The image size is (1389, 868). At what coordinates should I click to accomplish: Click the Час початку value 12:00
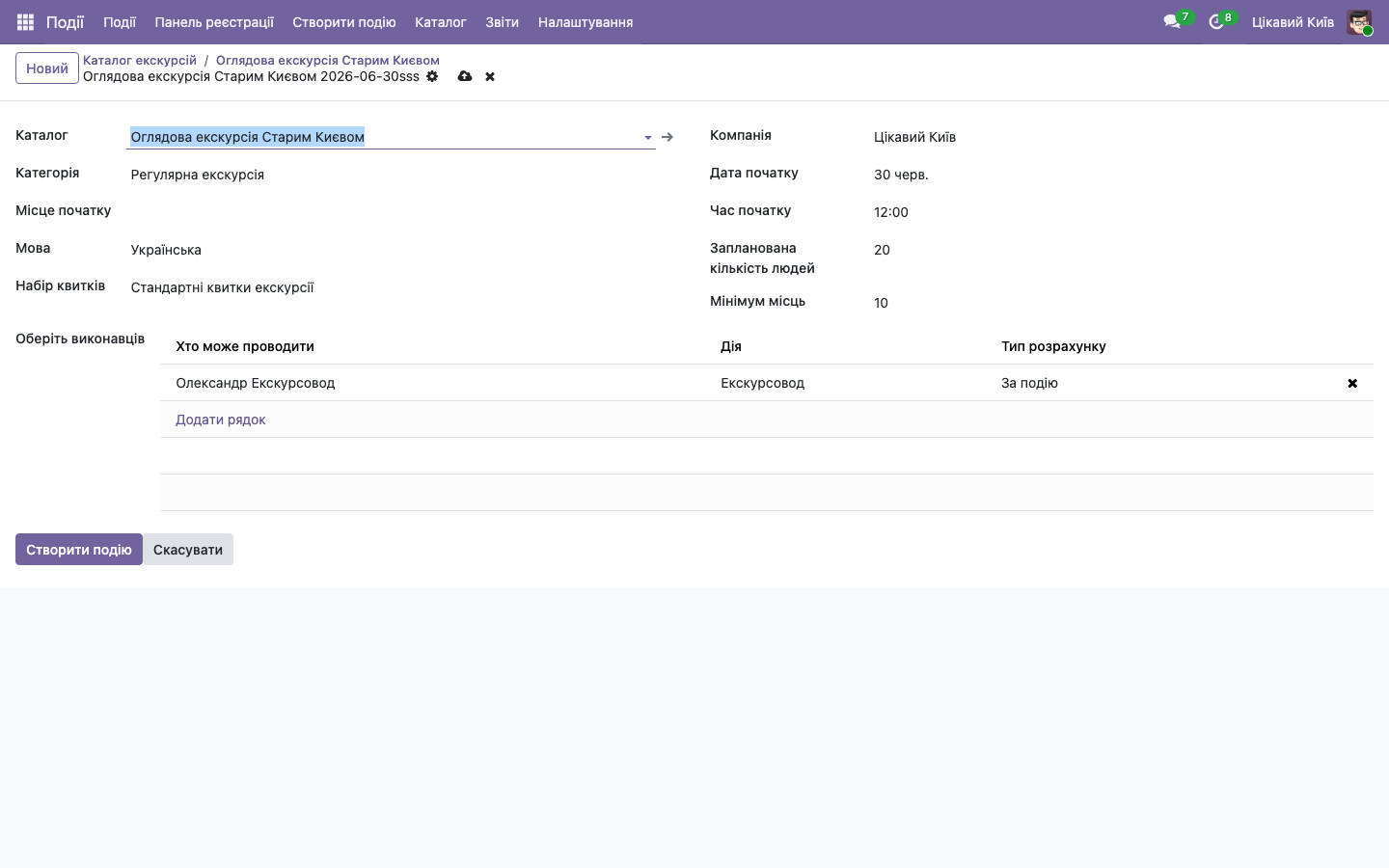(x=891, y=212)
